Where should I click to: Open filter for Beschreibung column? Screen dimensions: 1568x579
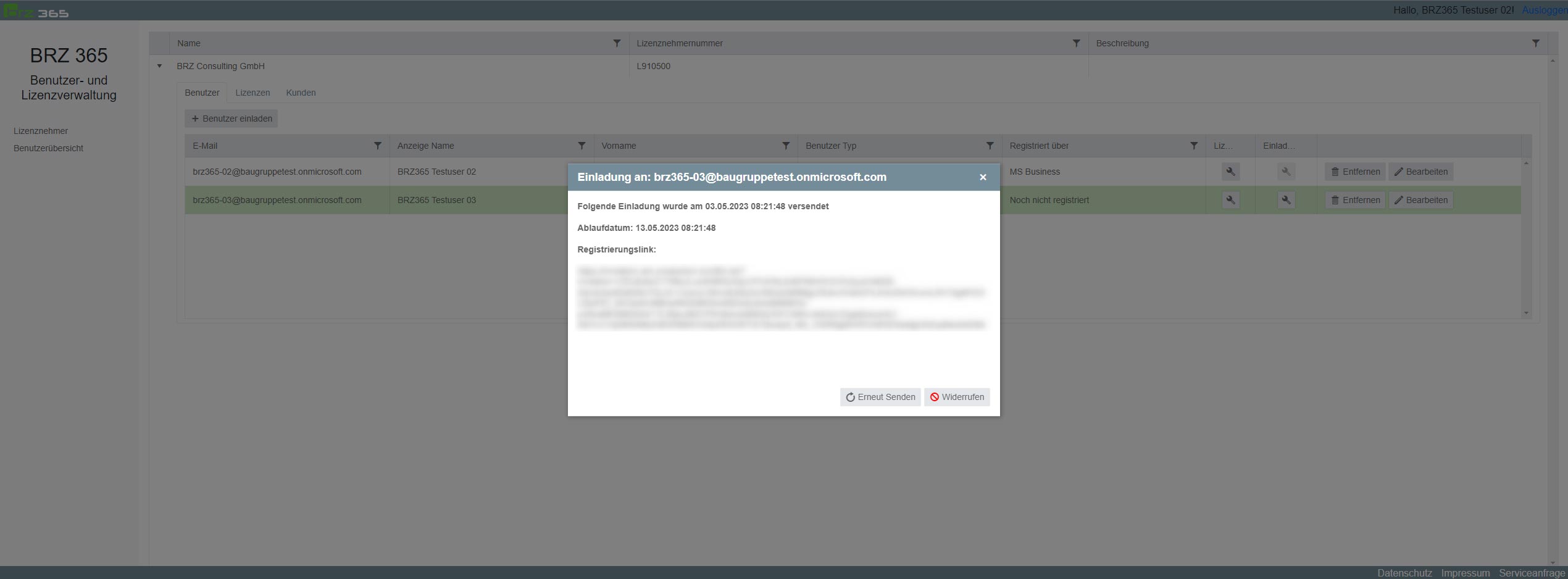(1535, 43)
